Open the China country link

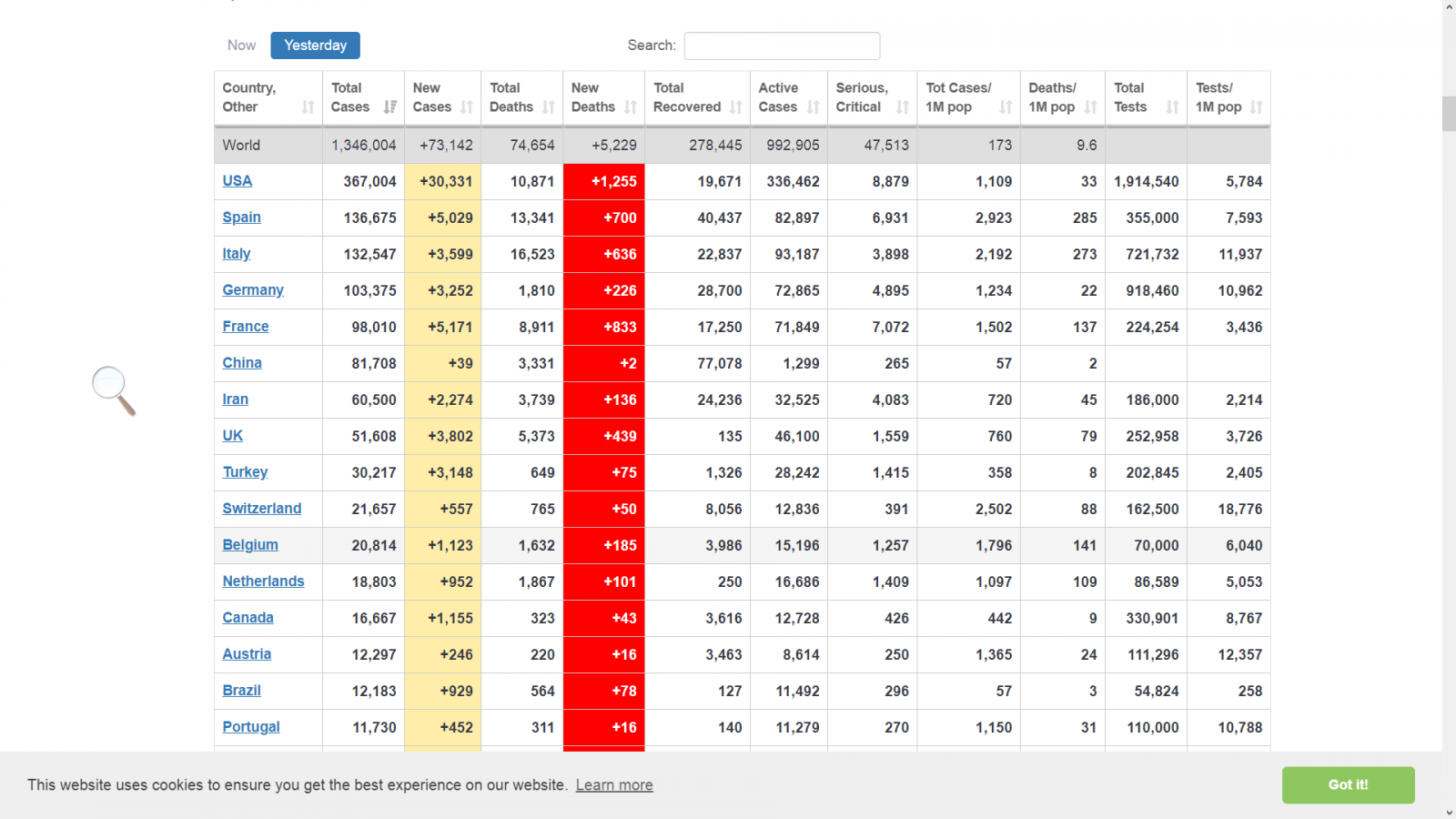242,363
